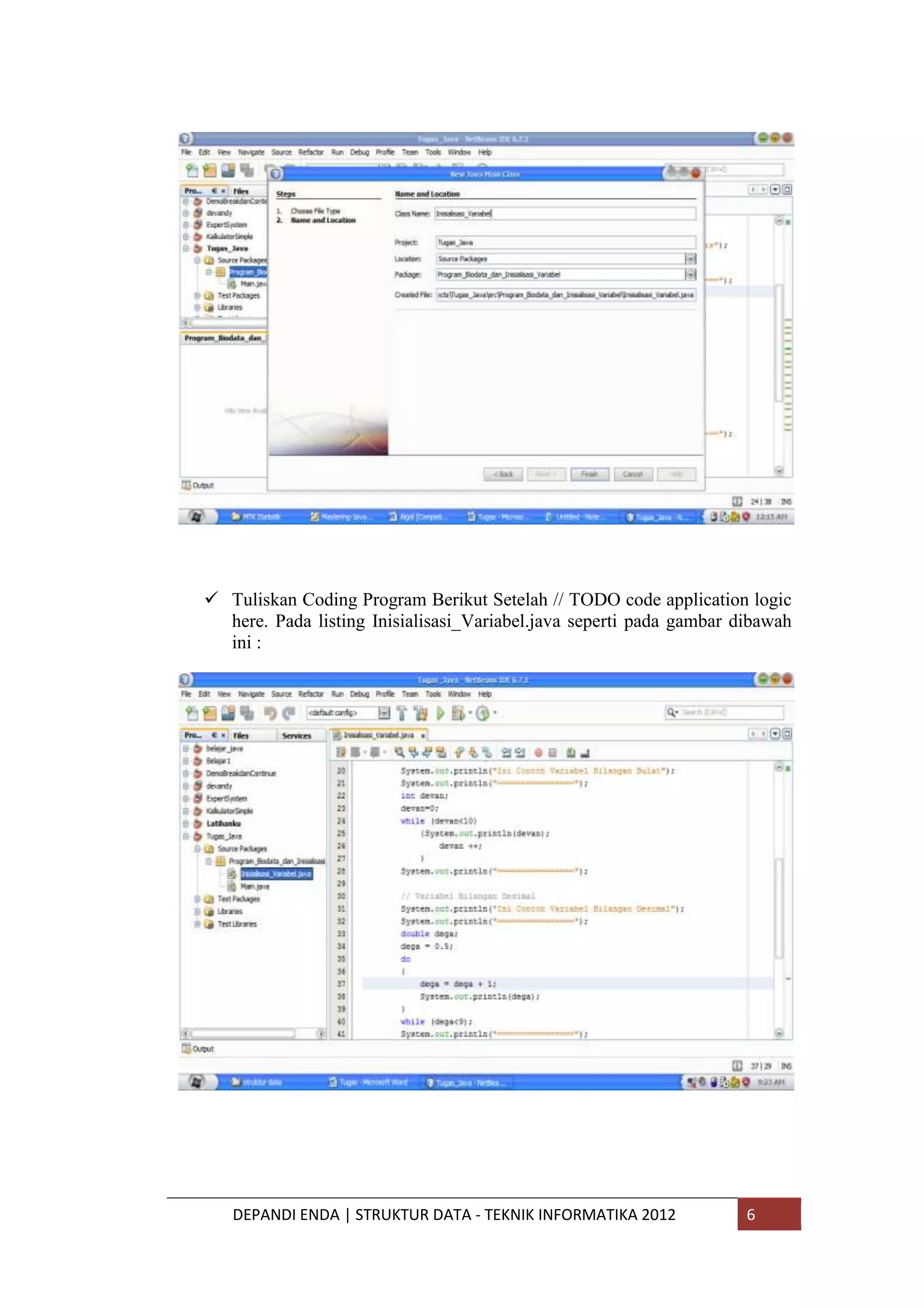
Task: Select the DemoBreakdanContinue project in code editor window
Action: click(241, 774)
